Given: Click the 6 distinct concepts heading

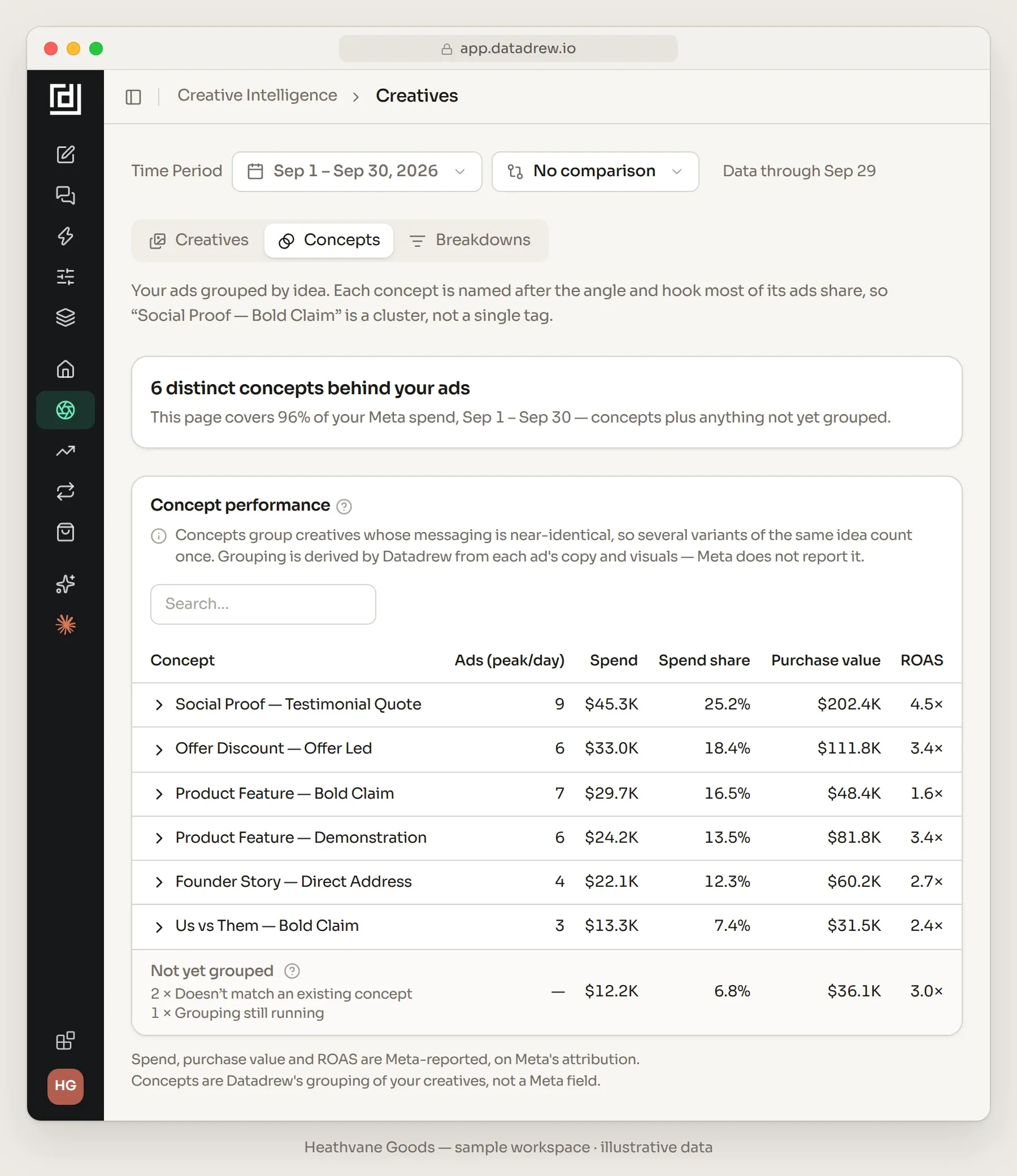Looking at the screenshot, I should [x=310, y=388].
